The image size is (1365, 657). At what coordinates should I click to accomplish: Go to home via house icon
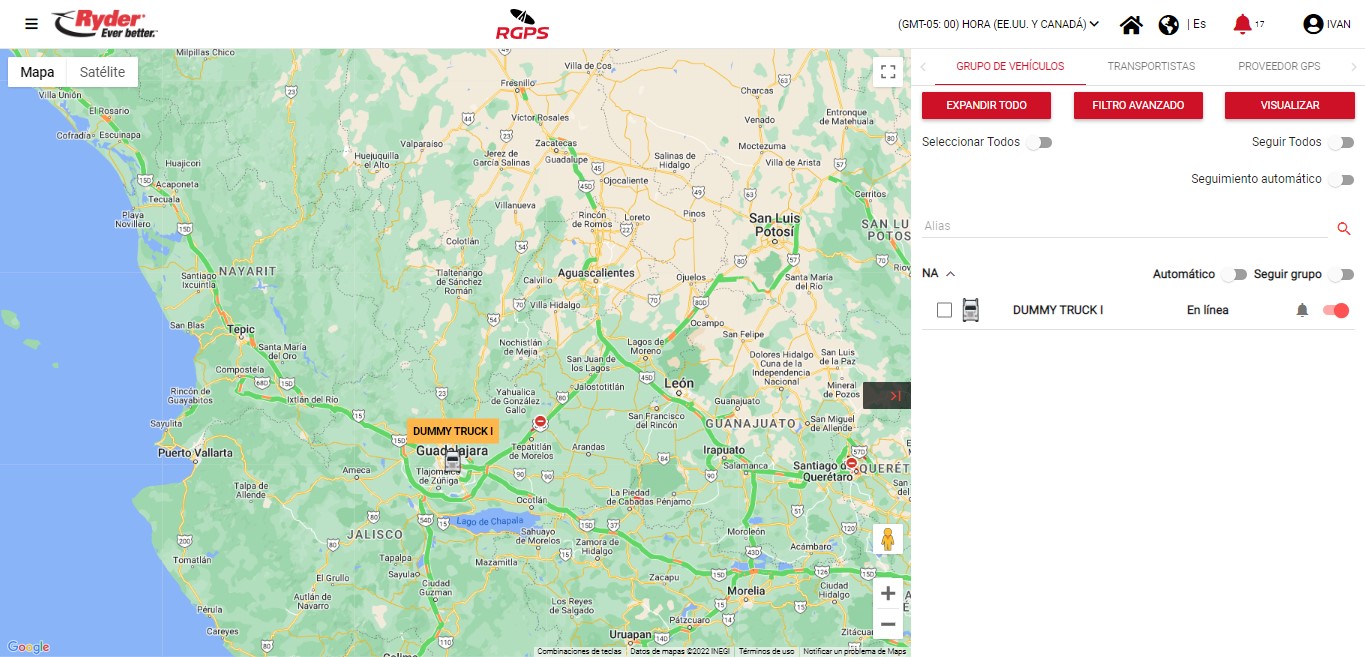pyautogui.click(x=1131, y=25)
